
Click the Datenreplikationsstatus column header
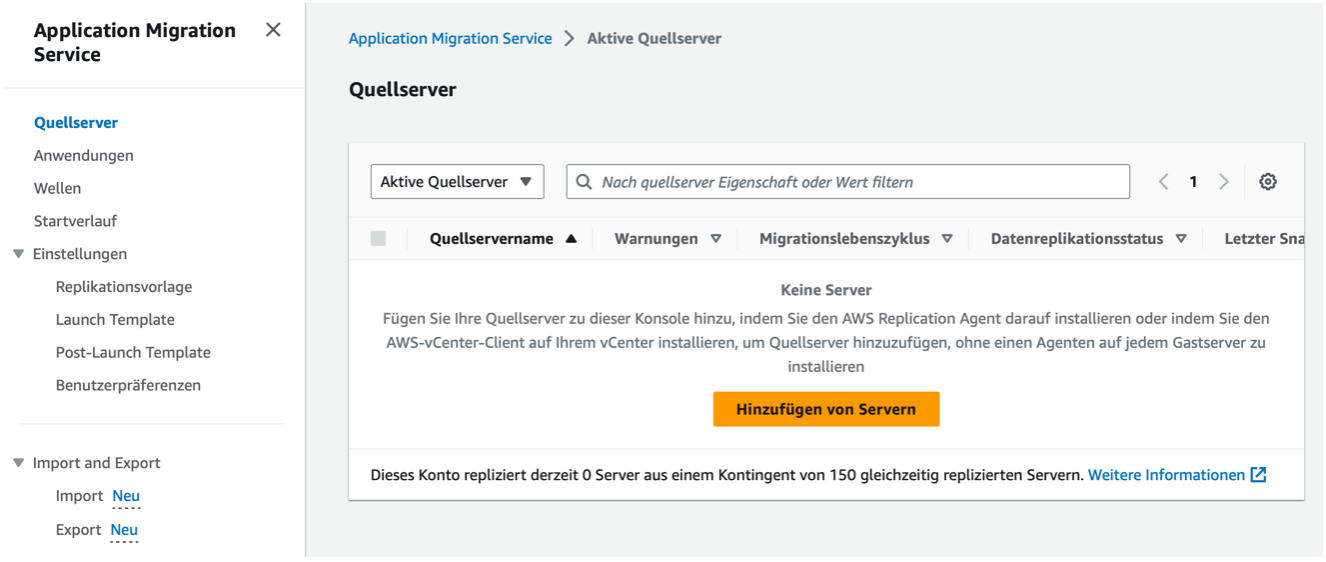coord(1077,239)
